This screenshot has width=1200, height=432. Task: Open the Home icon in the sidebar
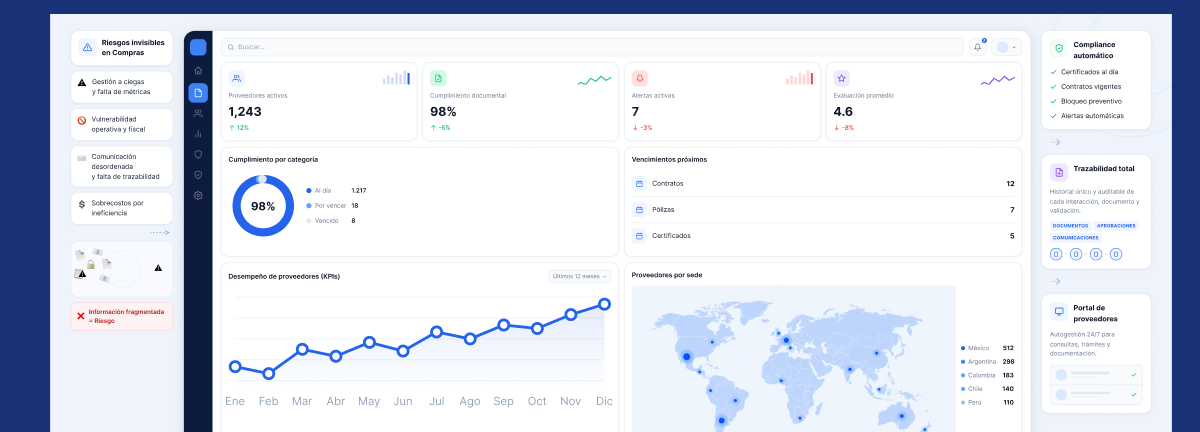198,71
